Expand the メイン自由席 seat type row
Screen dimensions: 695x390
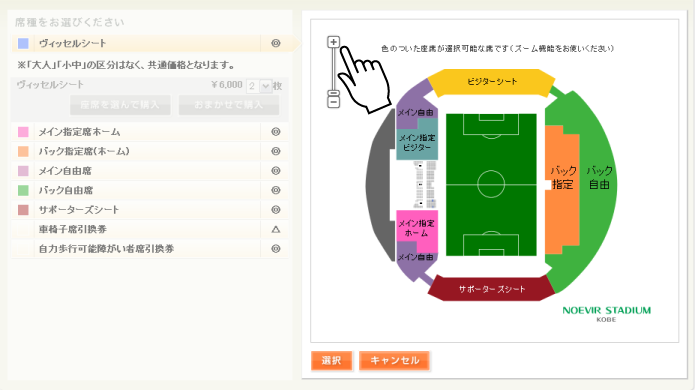point(150,171)
